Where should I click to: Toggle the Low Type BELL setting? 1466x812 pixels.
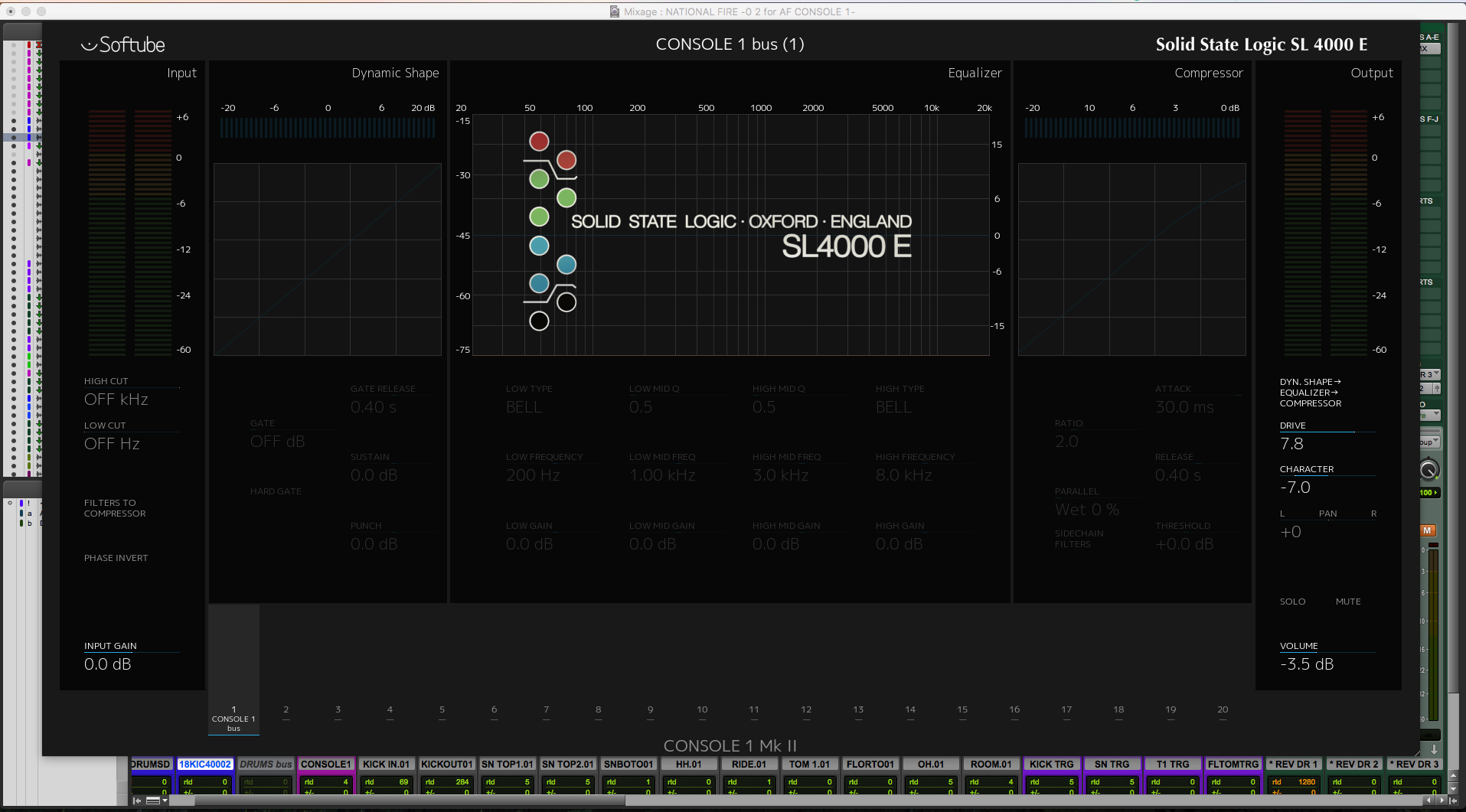pyautogui.click(x=524, y=407)
